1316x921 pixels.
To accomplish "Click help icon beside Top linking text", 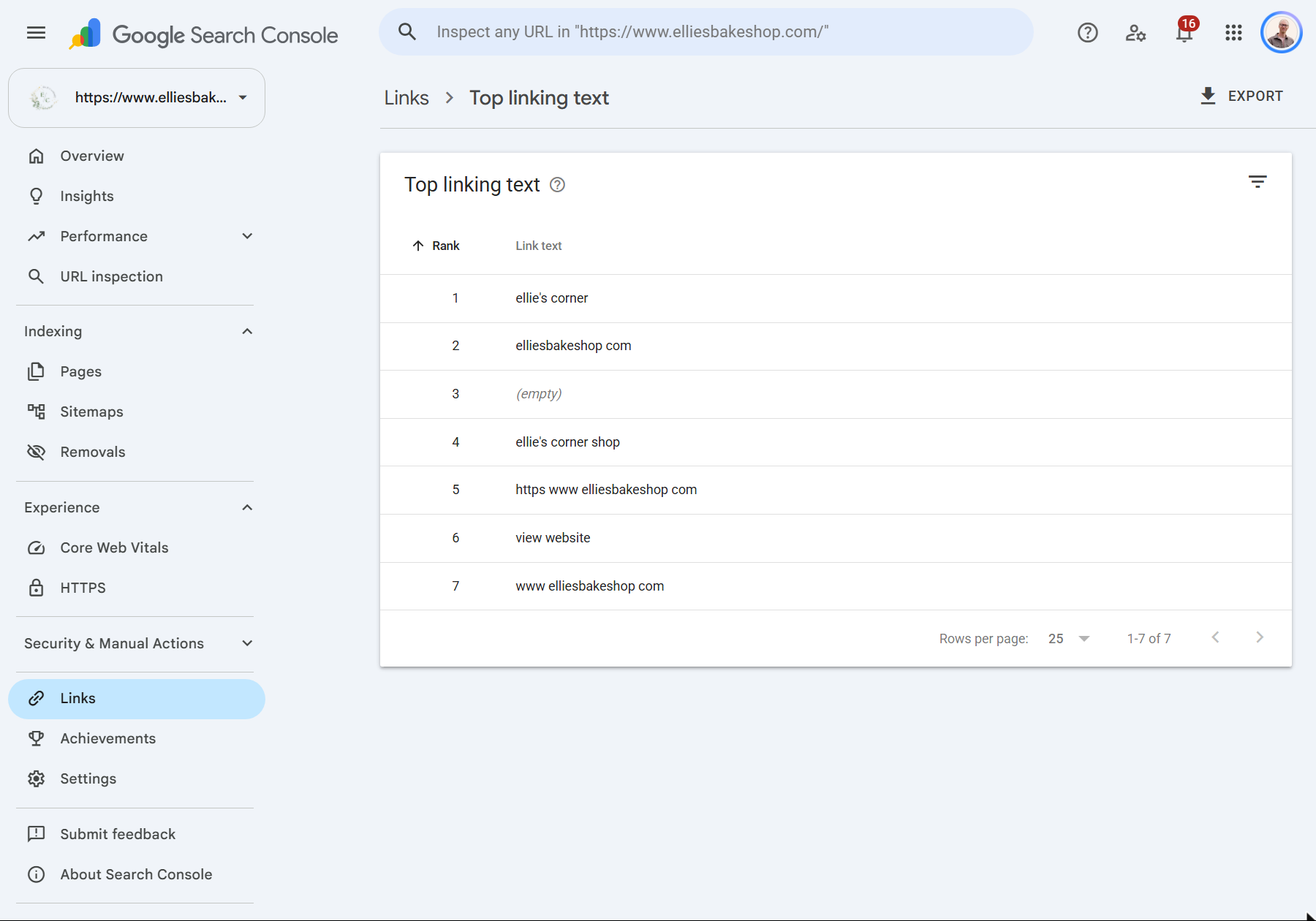I will [557, 185].
